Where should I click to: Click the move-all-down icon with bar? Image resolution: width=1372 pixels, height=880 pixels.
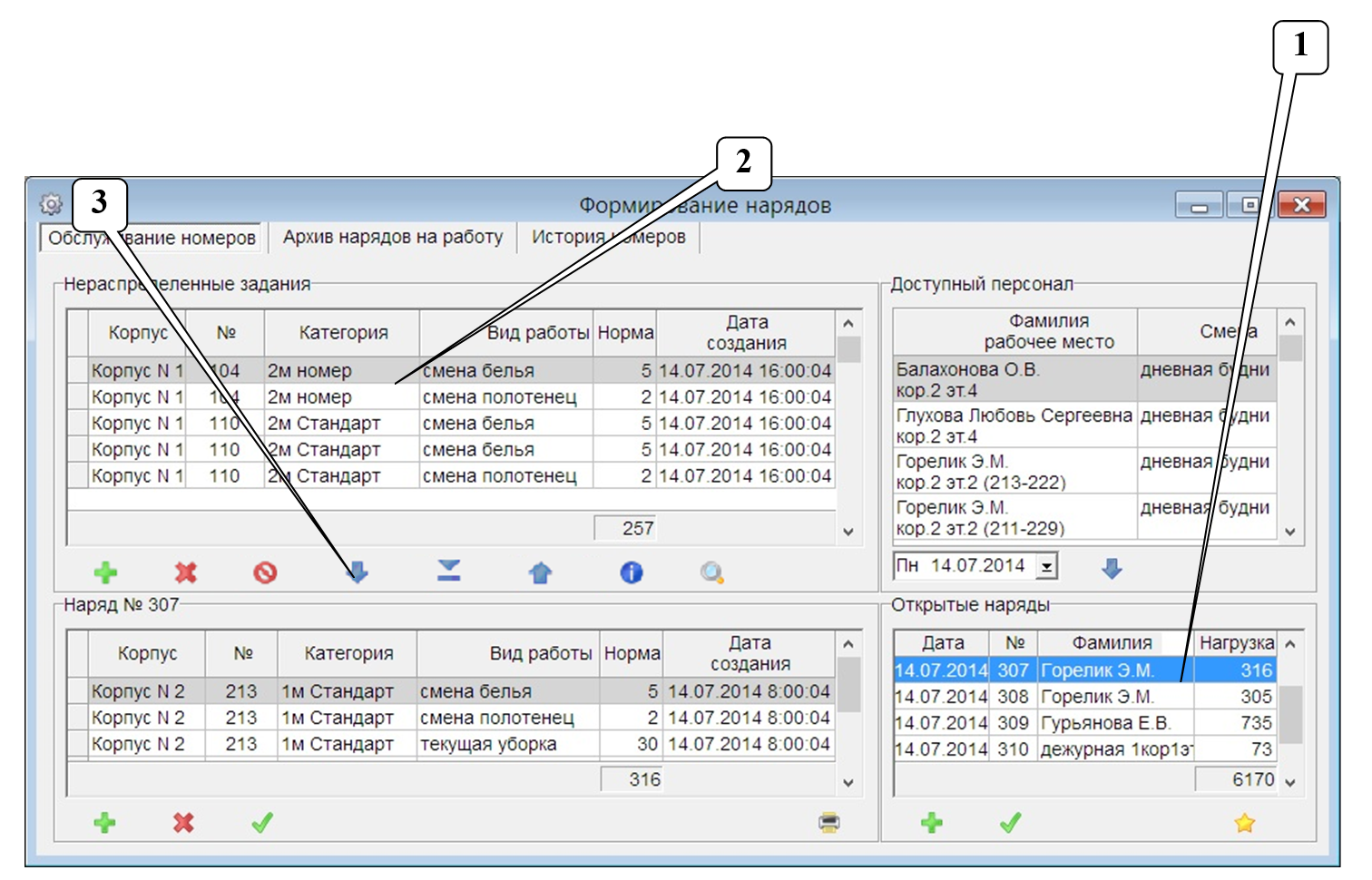click(449, 571)
